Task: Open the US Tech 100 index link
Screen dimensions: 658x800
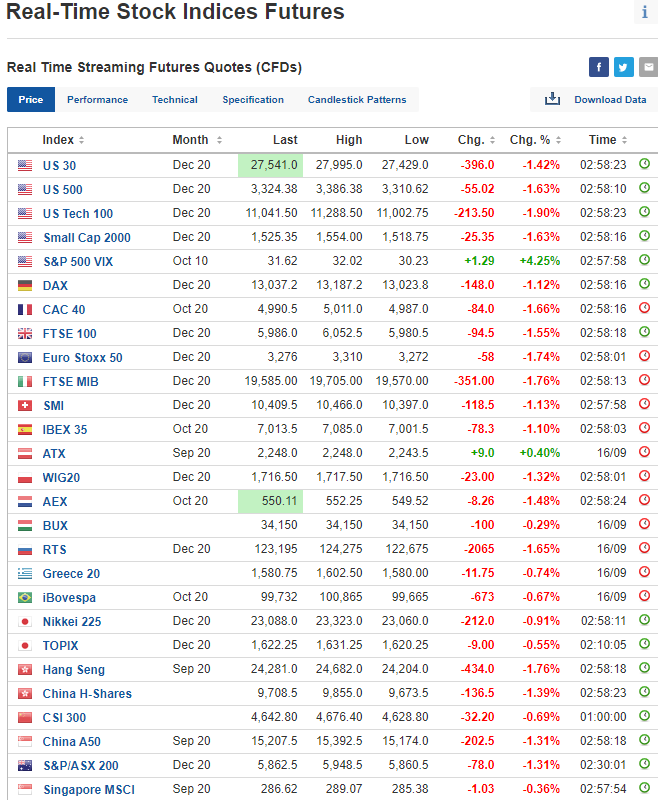Action: (x=77, y=213)
